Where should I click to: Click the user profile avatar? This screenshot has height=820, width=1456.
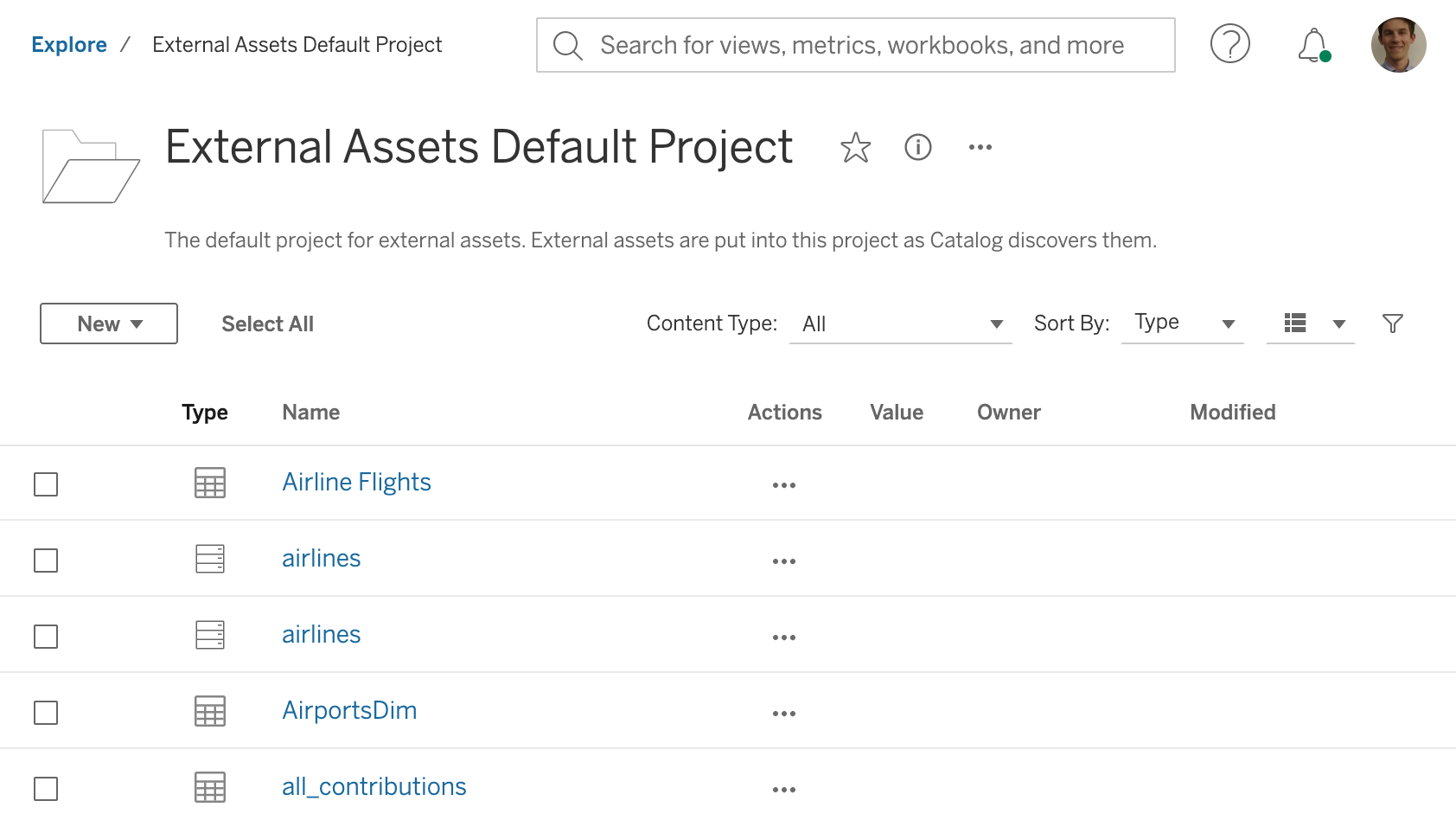(1398, 45)
